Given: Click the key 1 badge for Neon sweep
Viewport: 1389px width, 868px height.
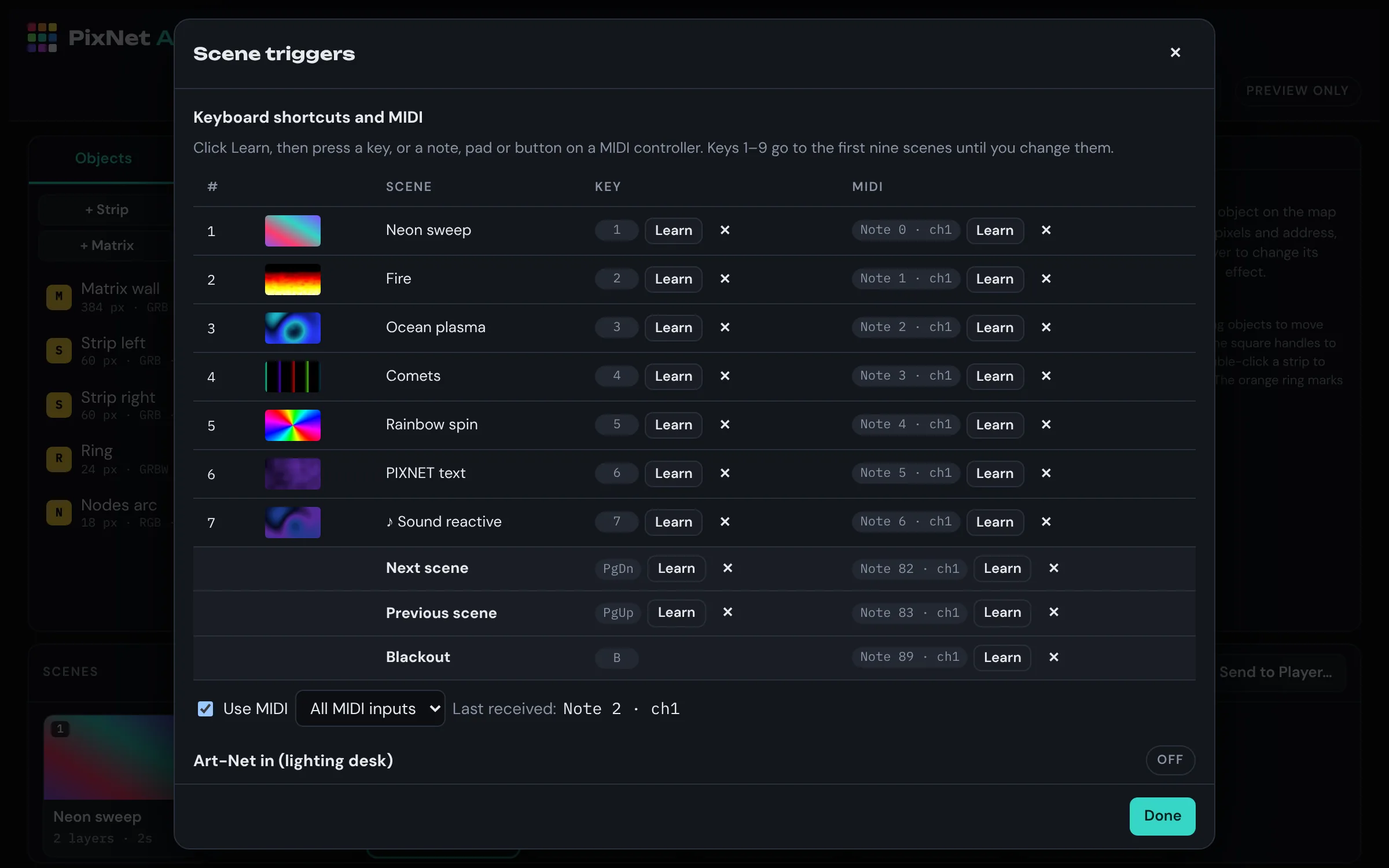Looking at the screenshot, I should [616, 230].
